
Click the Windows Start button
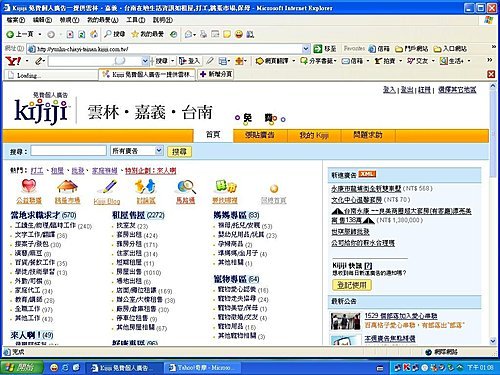21,368
